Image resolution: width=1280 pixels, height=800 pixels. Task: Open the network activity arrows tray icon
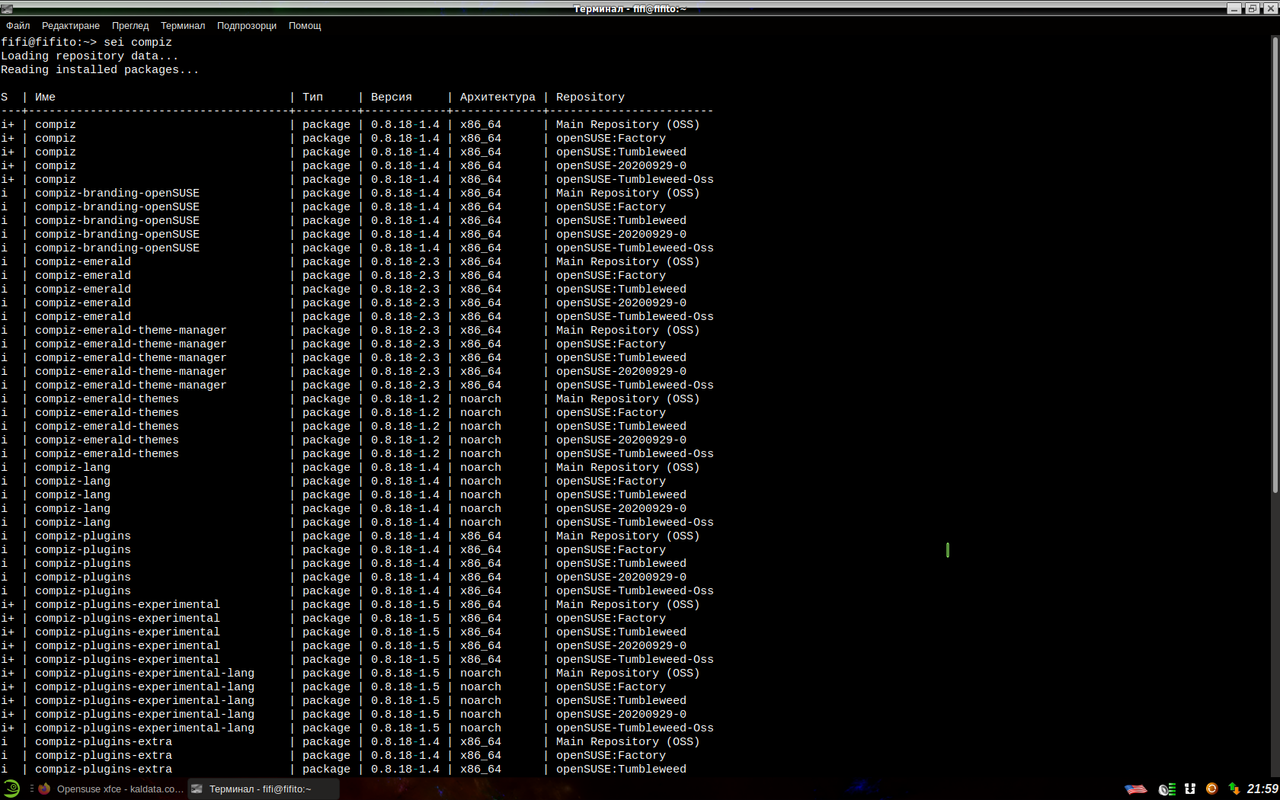pyautogui.click(x=1235, y=789)
